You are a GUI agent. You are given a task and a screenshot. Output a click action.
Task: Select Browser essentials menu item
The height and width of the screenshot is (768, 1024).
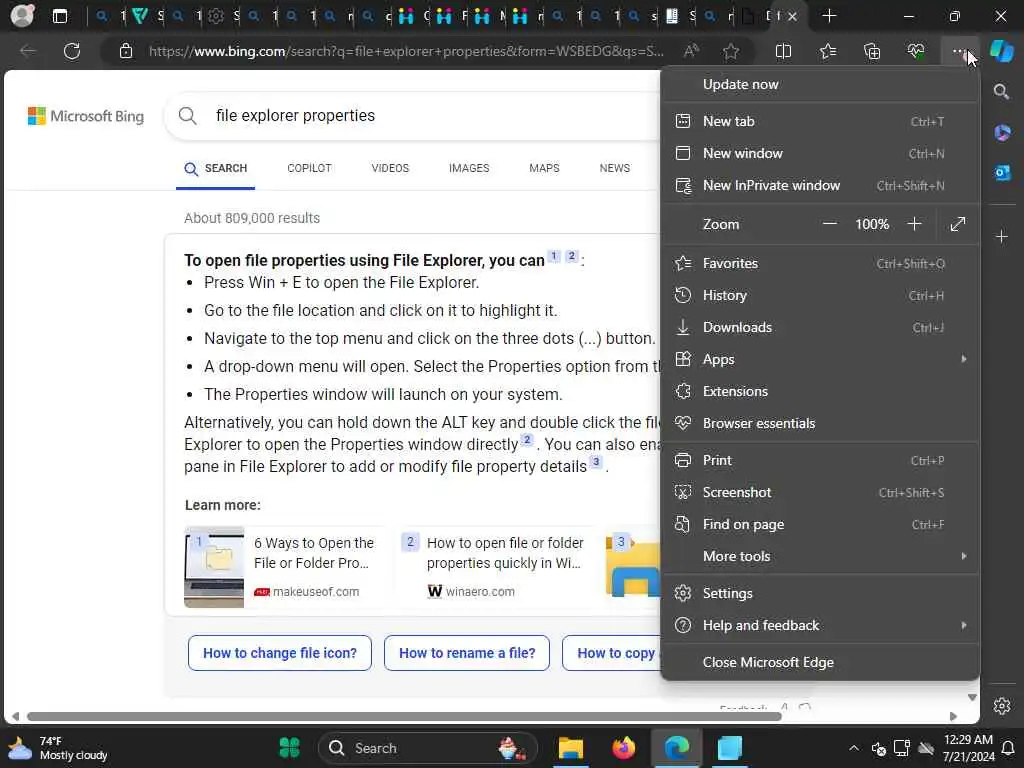(x=820, y=423)
